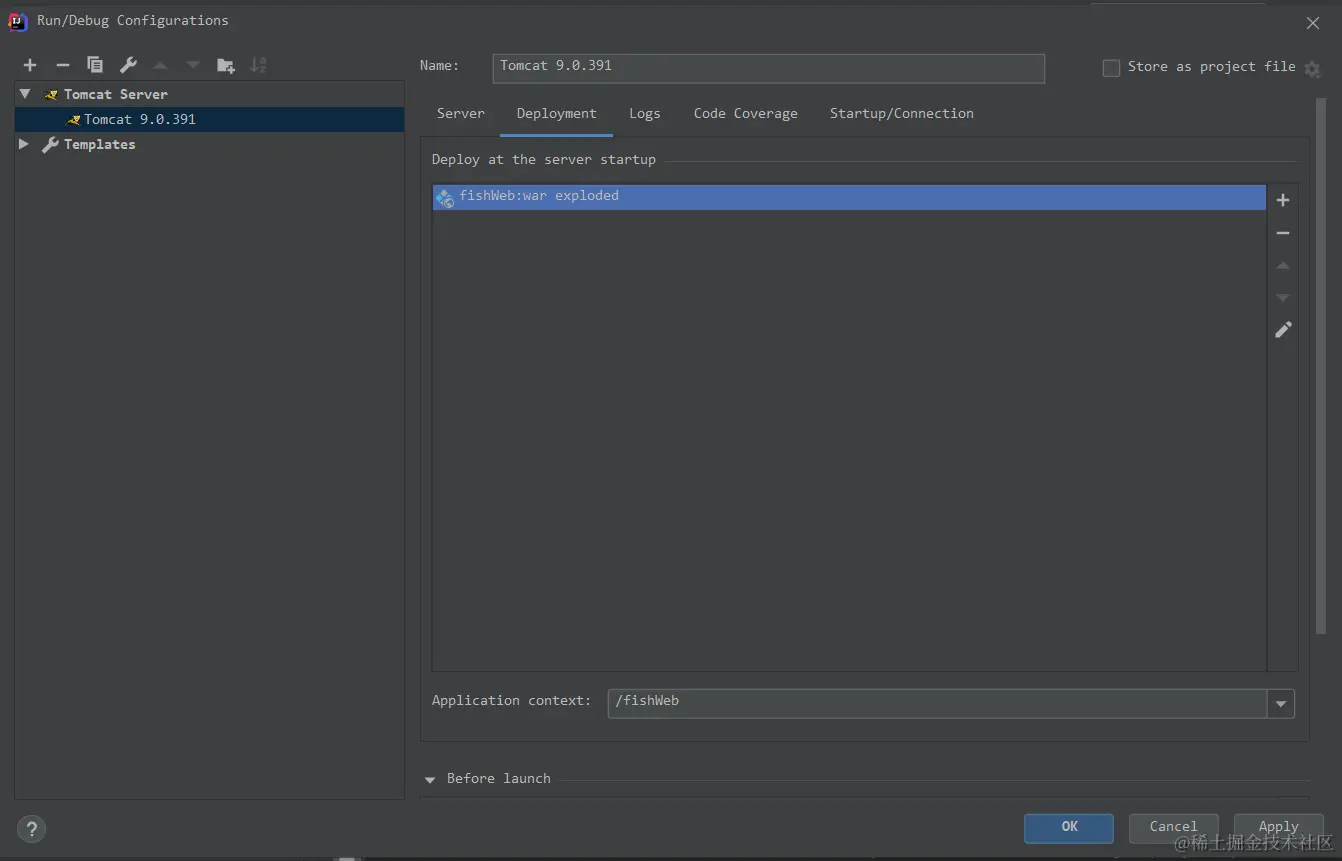Viewport: 1342px width, 861px height.
Task: Confirm with the OK button
Action: click(x=1069, y=827)
